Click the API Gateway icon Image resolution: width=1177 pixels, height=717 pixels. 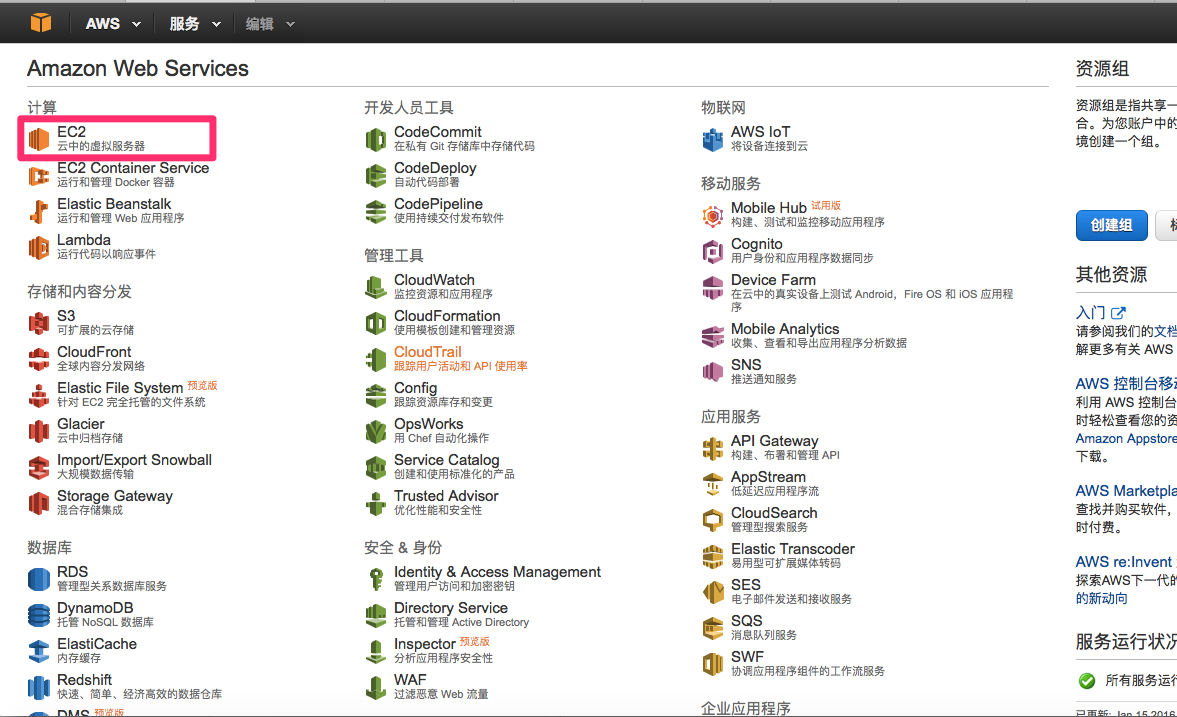click(713, 448)
